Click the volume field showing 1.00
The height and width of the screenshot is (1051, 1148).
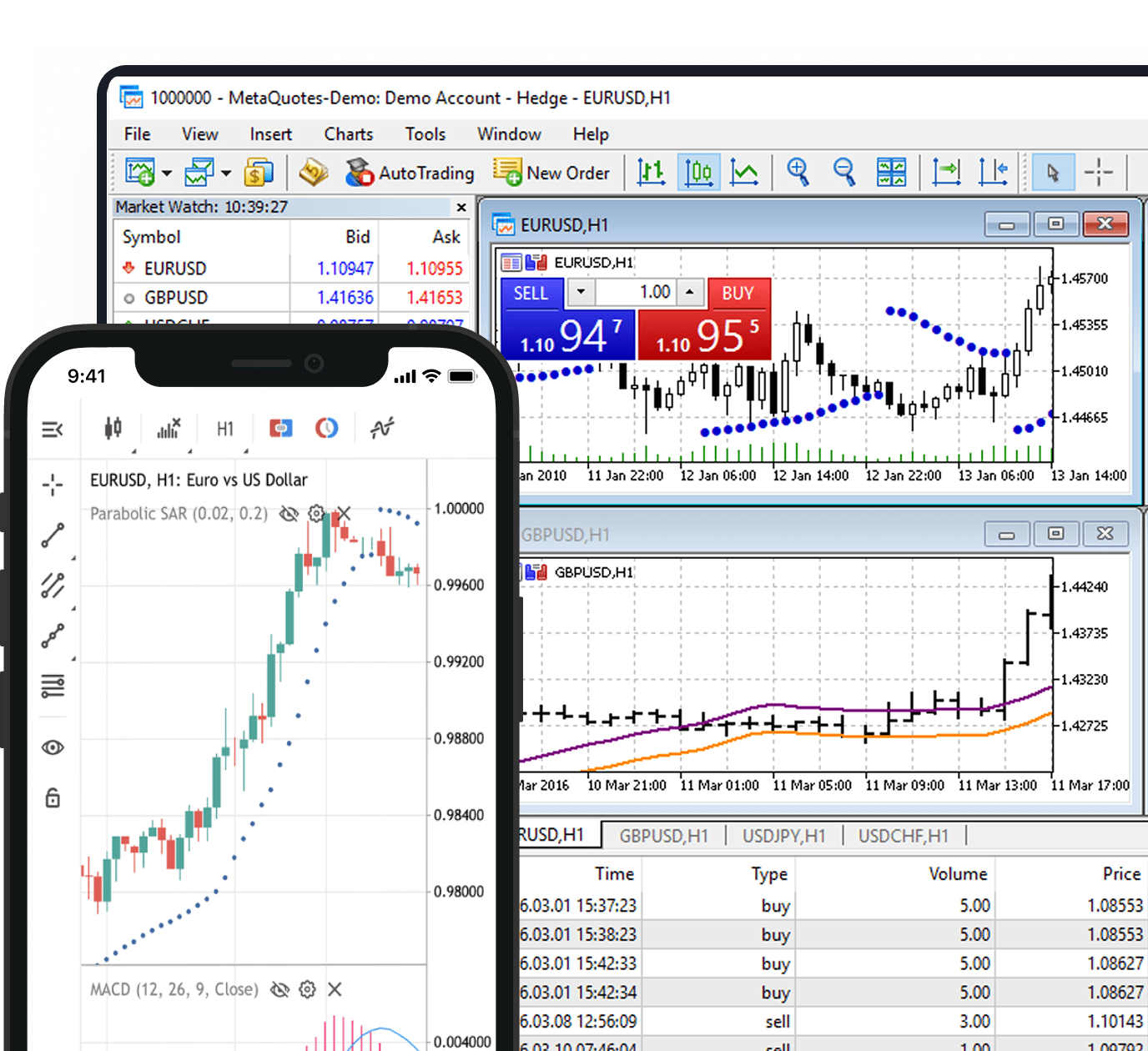[x=637, y=292]
